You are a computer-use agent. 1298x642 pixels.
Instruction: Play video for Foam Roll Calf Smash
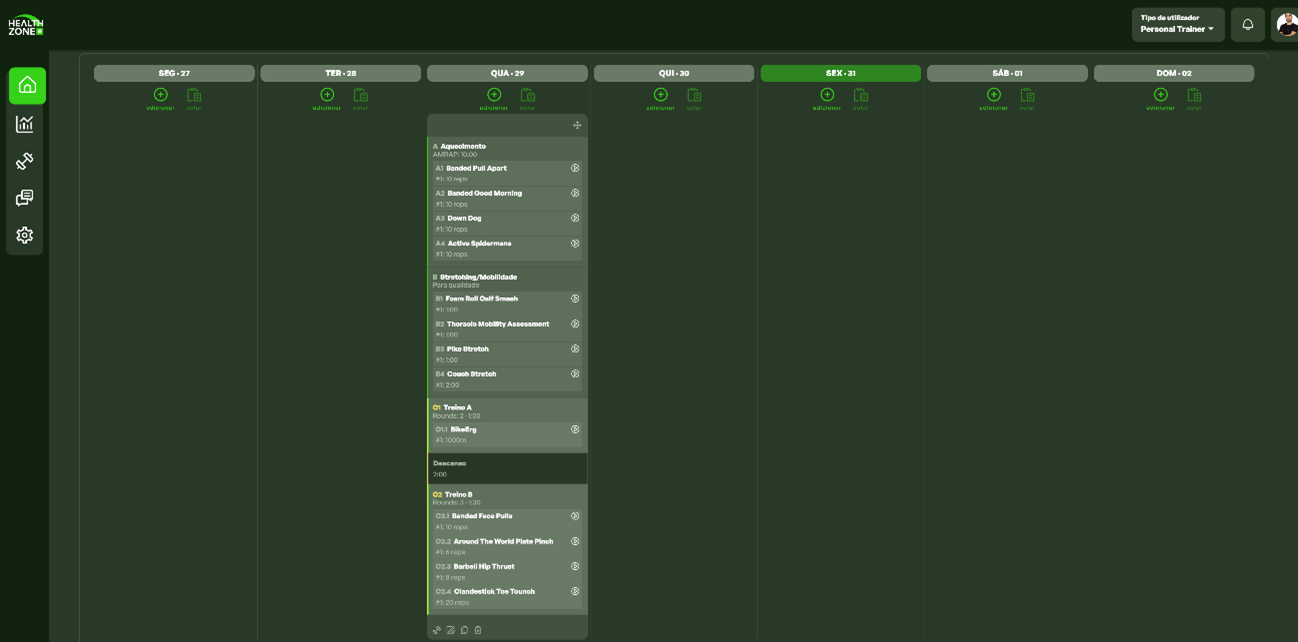point(575,298)
